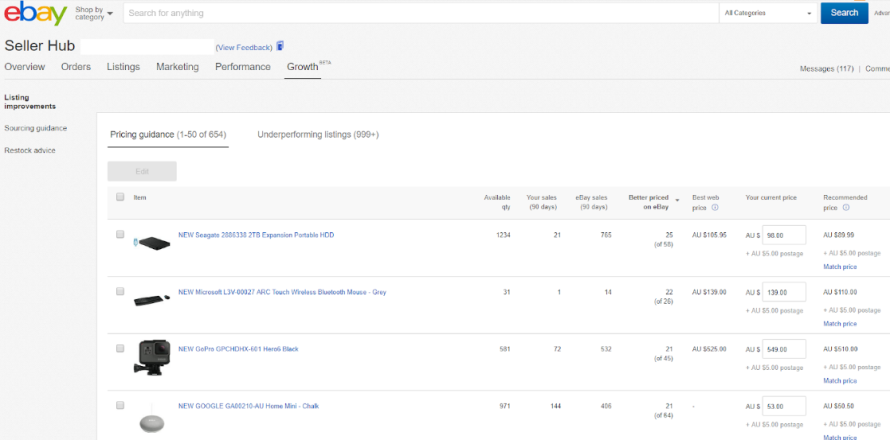Open the clipboard icon beside View Feedback
This screenshot has height=440, width=890.
point(280,47)
